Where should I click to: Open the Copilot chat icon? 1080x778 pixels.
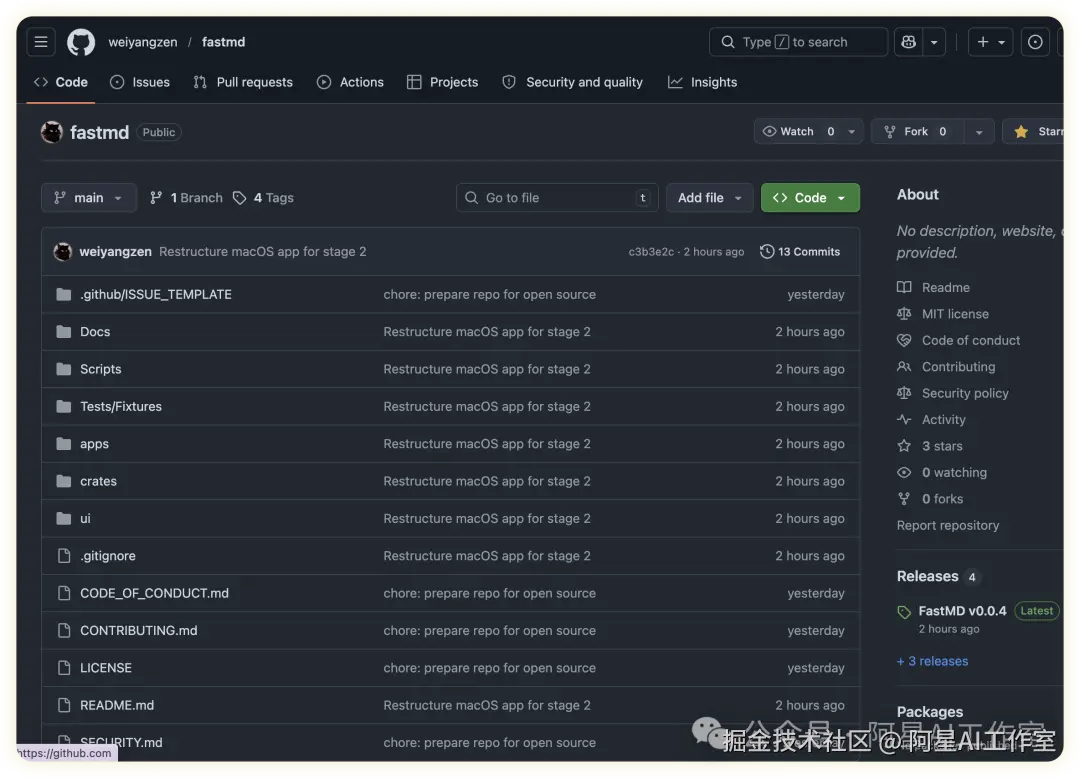[908, 42]
